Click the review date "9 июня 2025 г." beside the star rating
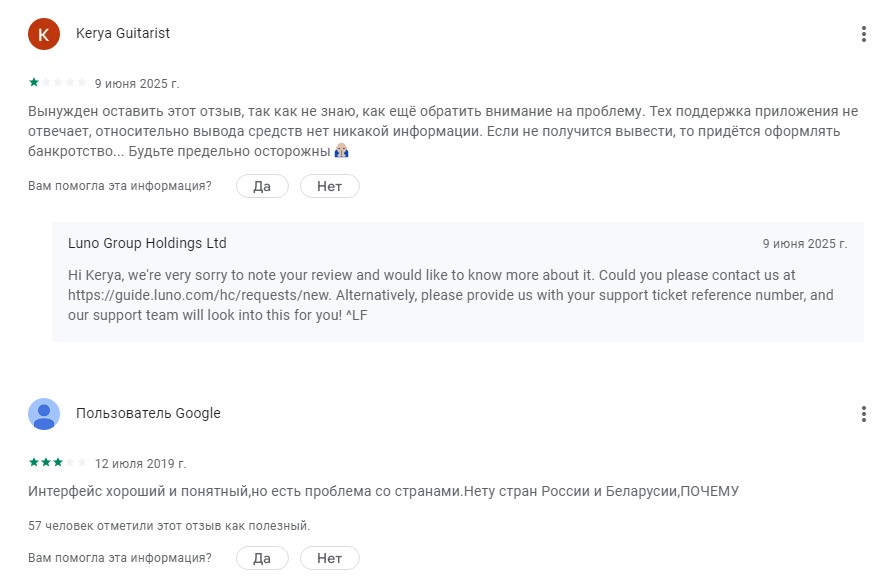Image resolution: width=880 pixels, height=578 pixels. click(137, 84)
